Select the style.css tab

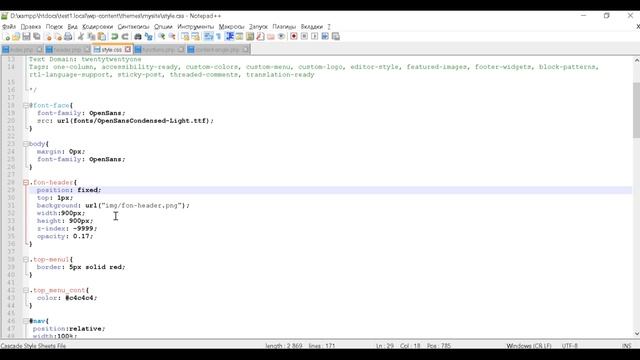point(112,49)
